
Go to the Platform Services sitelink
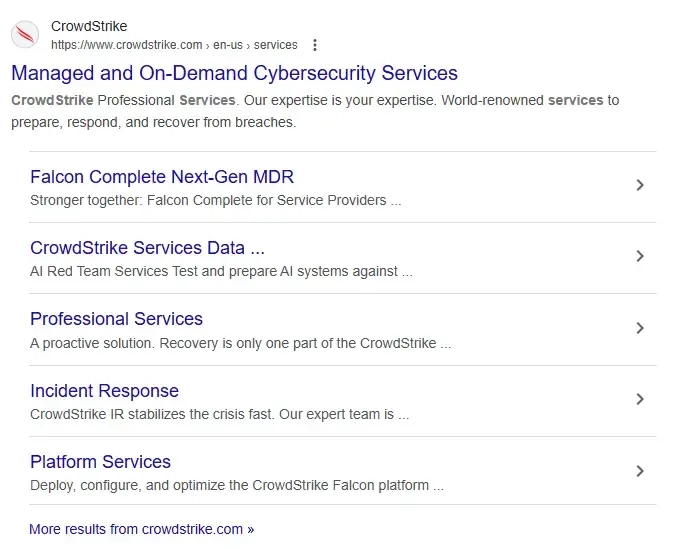click(x=100, y=462)
